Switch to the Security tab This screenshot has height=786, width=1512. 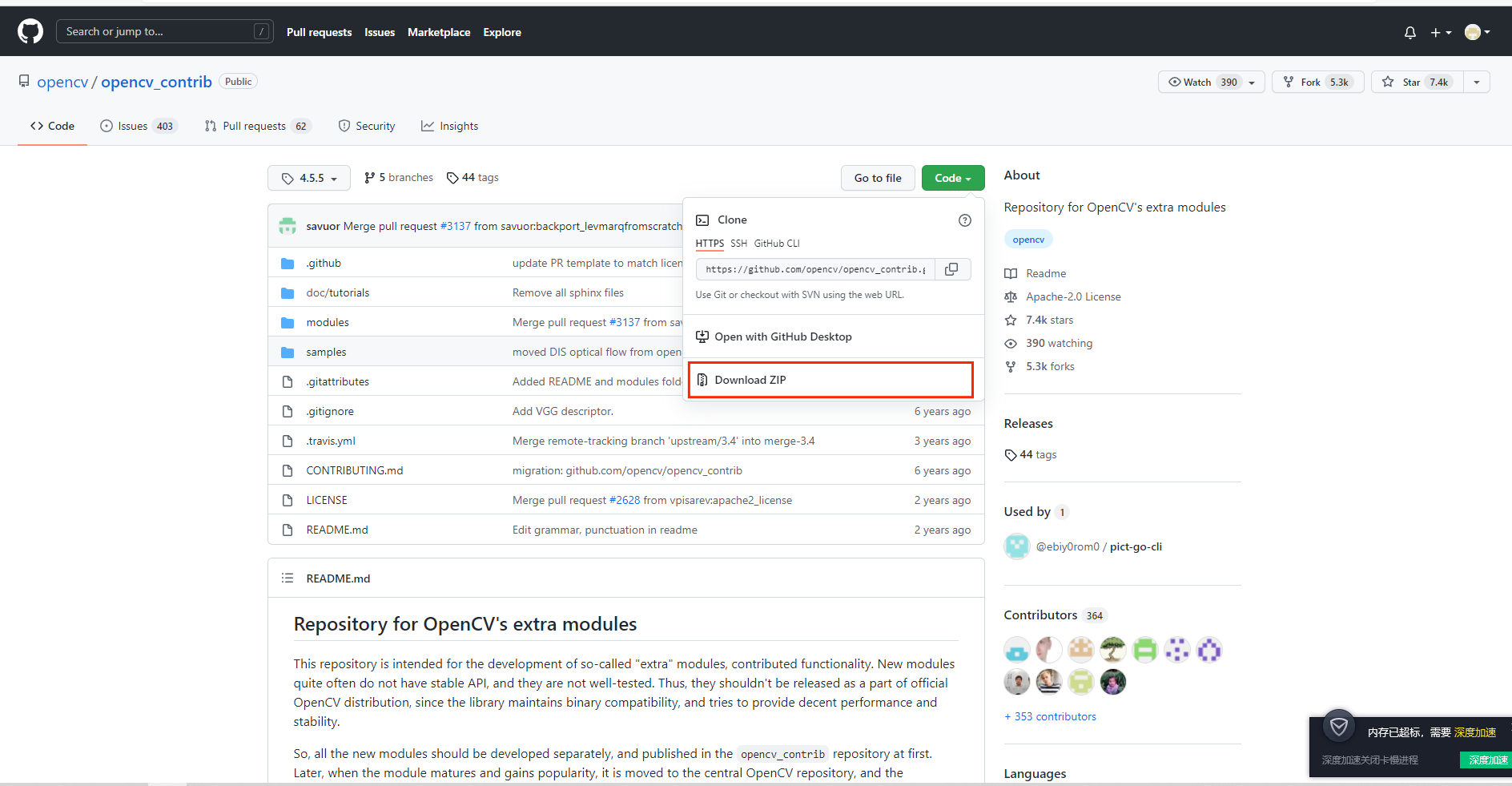[367, 126]
